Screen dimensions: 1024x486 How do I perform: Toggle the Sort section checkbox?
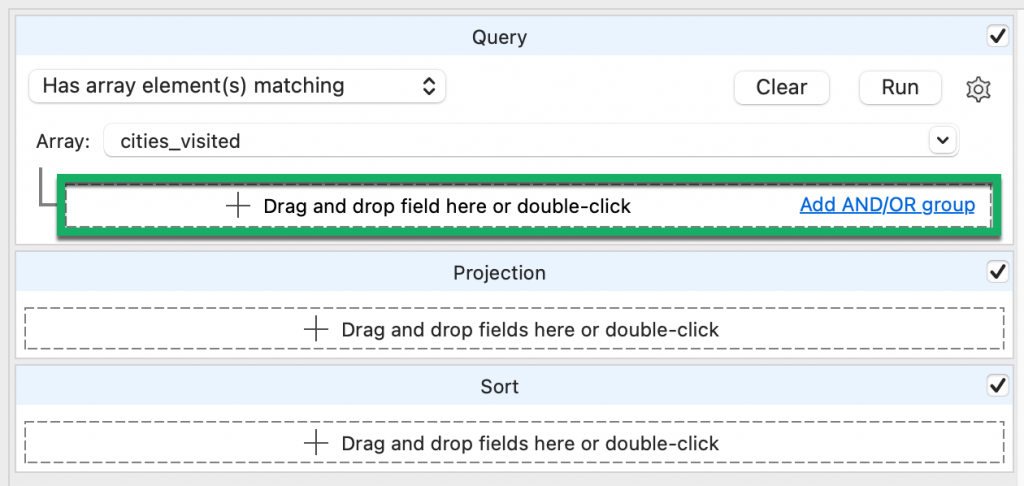[x=997, y=385]
